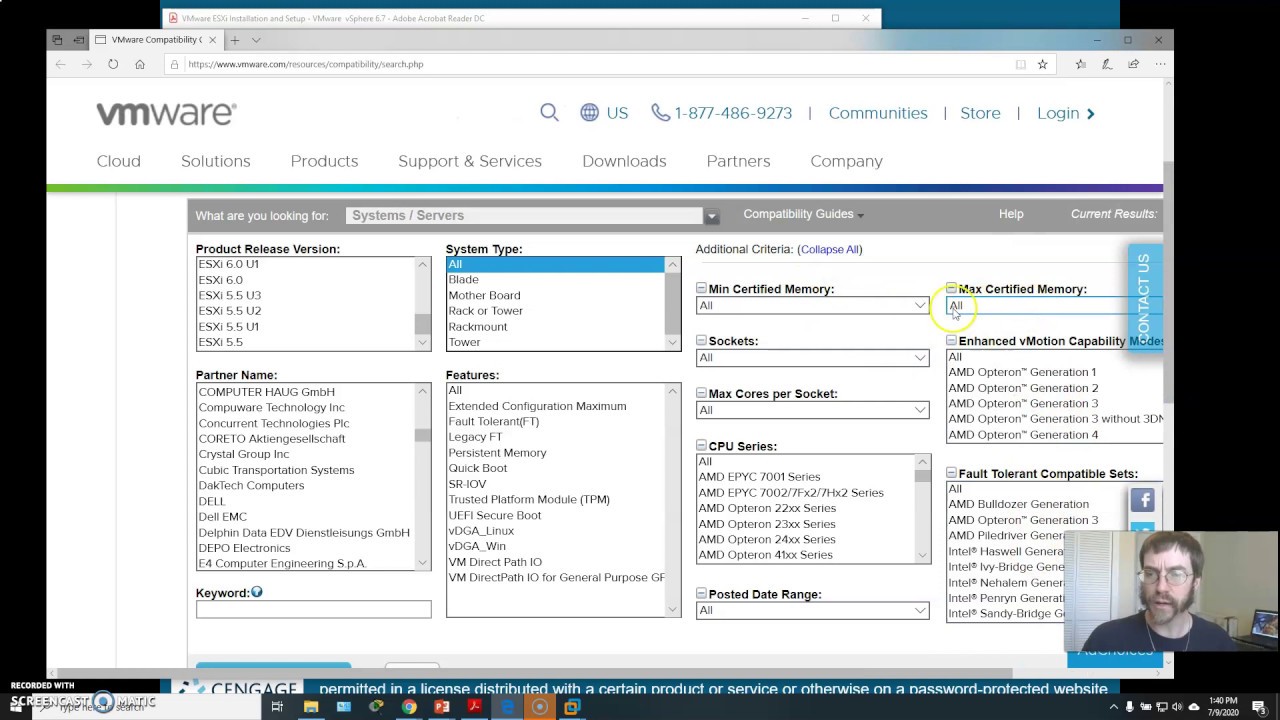The image size is (1280, 720).
Task: Click the browser refresh button
Action: coord(113,64)
